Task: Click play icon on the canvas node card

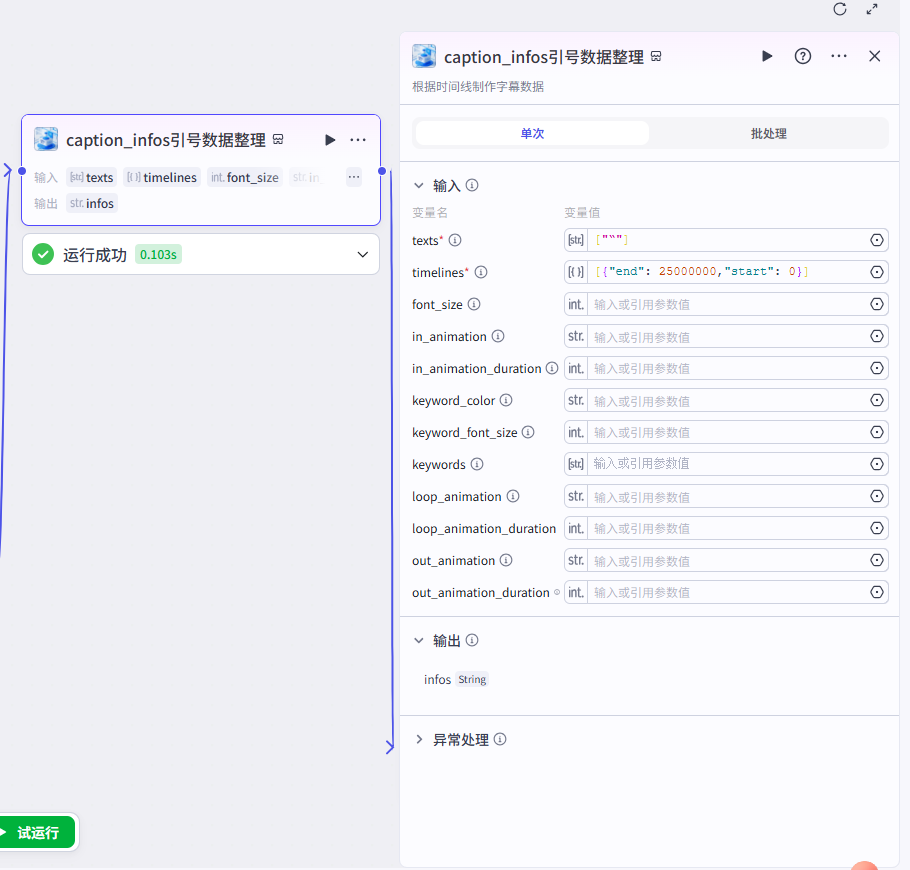Action: click(330, 140)
